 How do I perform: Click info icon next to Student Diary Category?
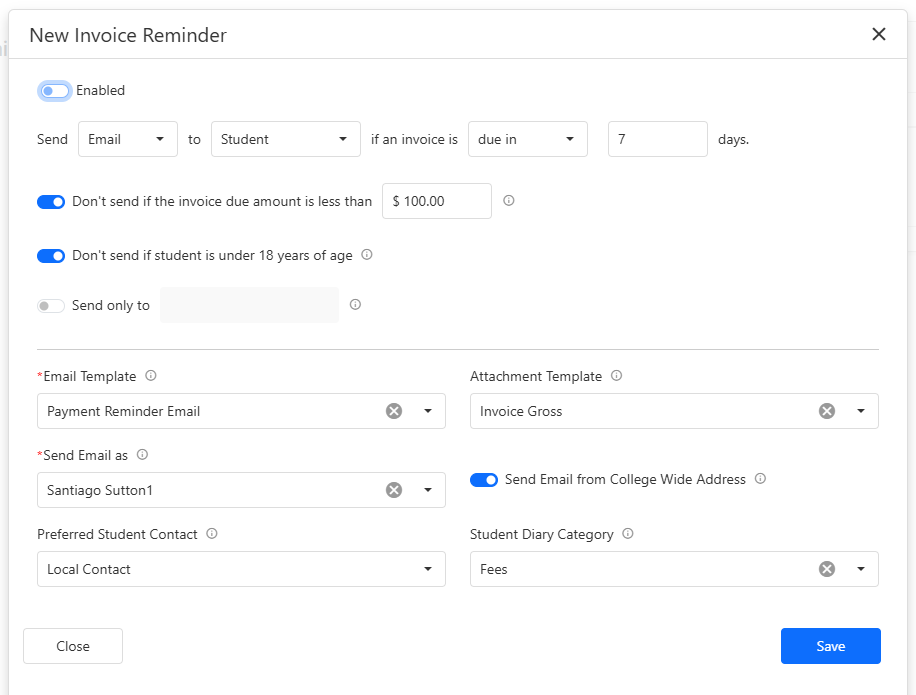pyautogui.click(x=628, y=534)
